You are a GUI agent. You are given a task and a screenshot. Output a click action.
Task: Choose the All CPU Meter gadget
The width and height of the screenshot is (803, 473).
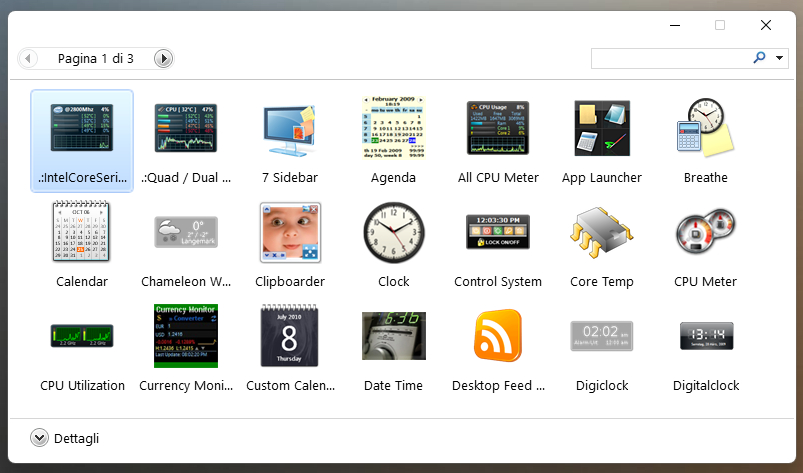pyautogui.click(x=498, y=128)
